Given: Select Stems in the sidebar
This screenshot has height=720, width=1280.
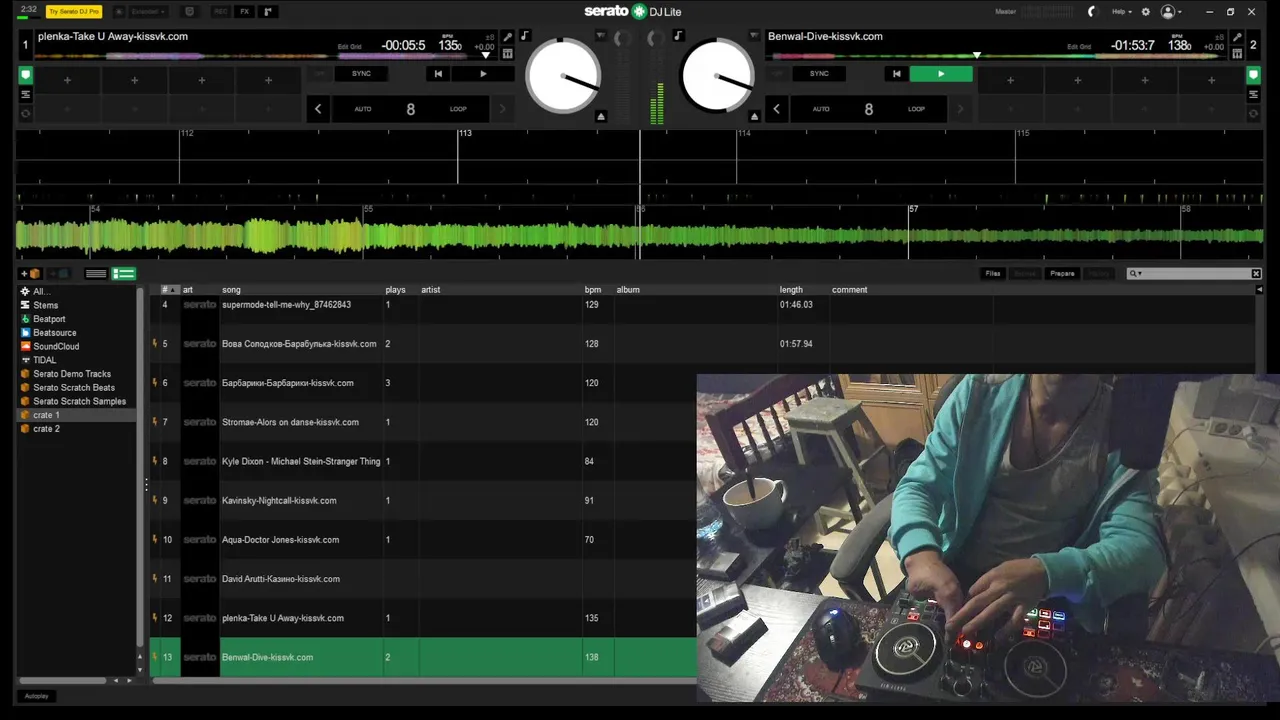Looking at the screenshot, I should pos(46,305).
